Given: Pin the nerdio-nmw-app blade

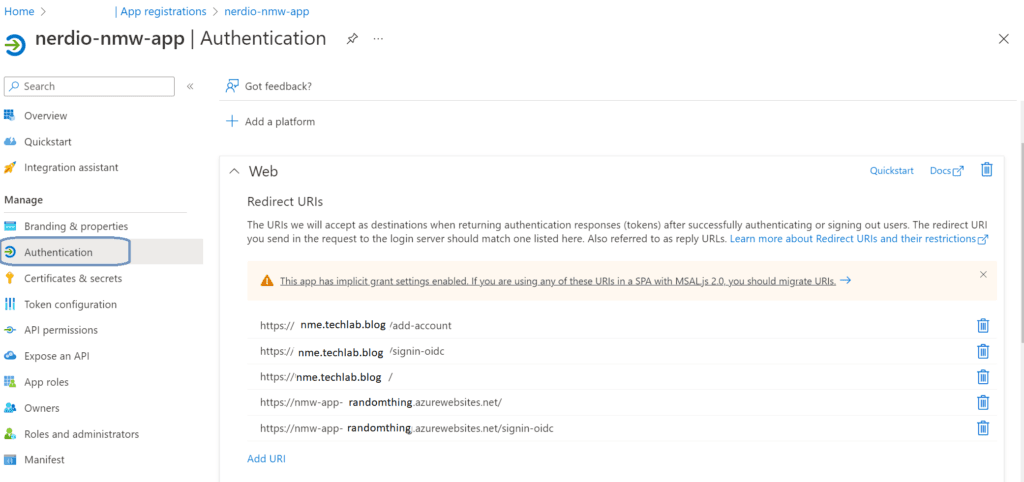Looking at the screenshot, I should click(352, 39).
